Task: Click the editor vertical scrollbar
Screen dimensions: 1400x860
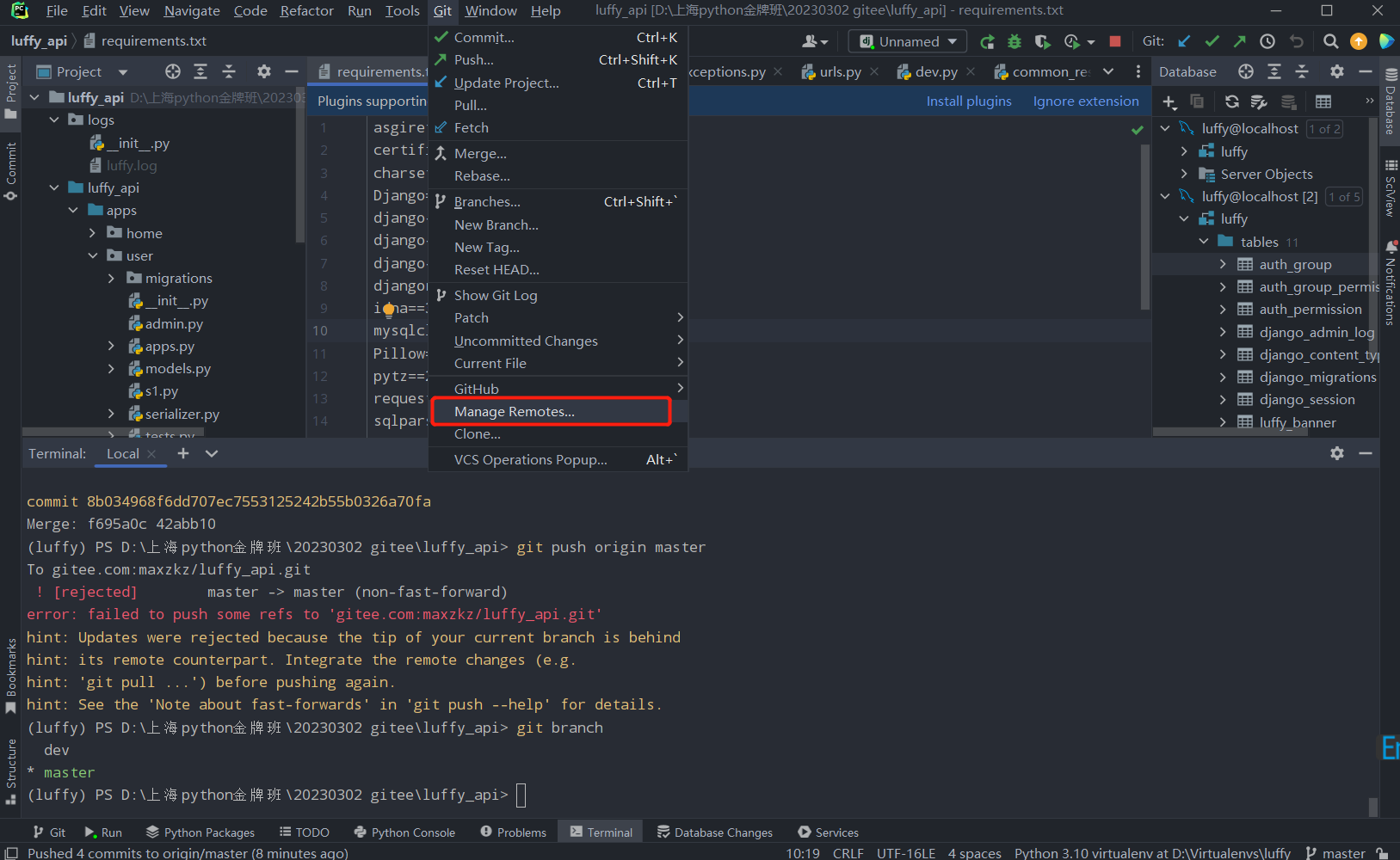Action: click(x=1145, y=226)
